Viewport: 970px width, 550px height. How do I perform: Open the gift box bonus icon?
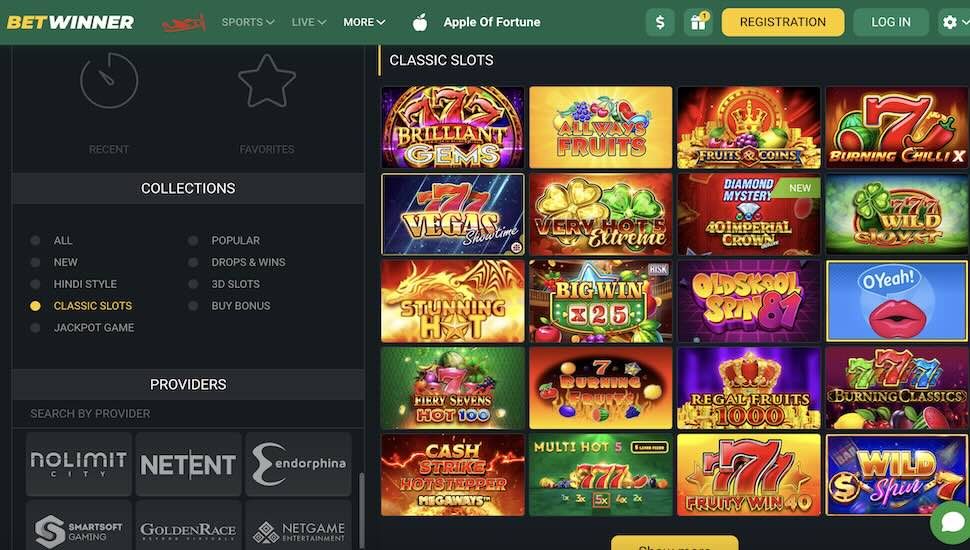698,22
